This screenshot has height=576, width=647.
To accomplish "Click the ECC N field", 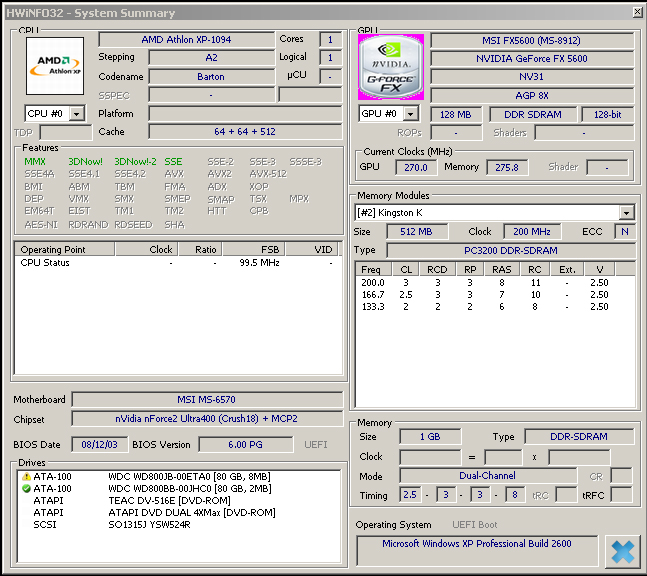I will pos(625,231).
